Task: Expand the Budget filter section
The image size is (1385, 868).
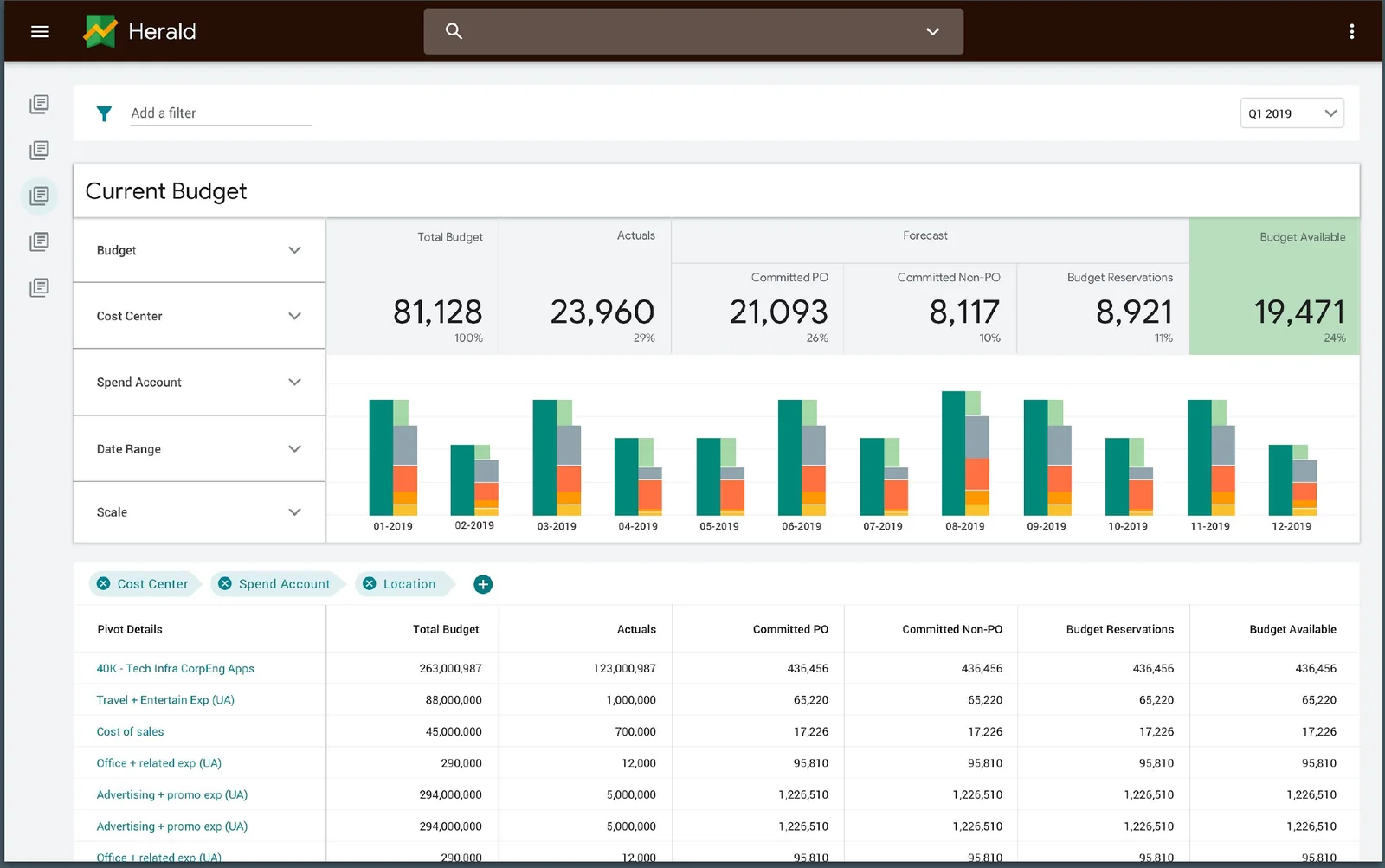Action: (x=199, y=250)
